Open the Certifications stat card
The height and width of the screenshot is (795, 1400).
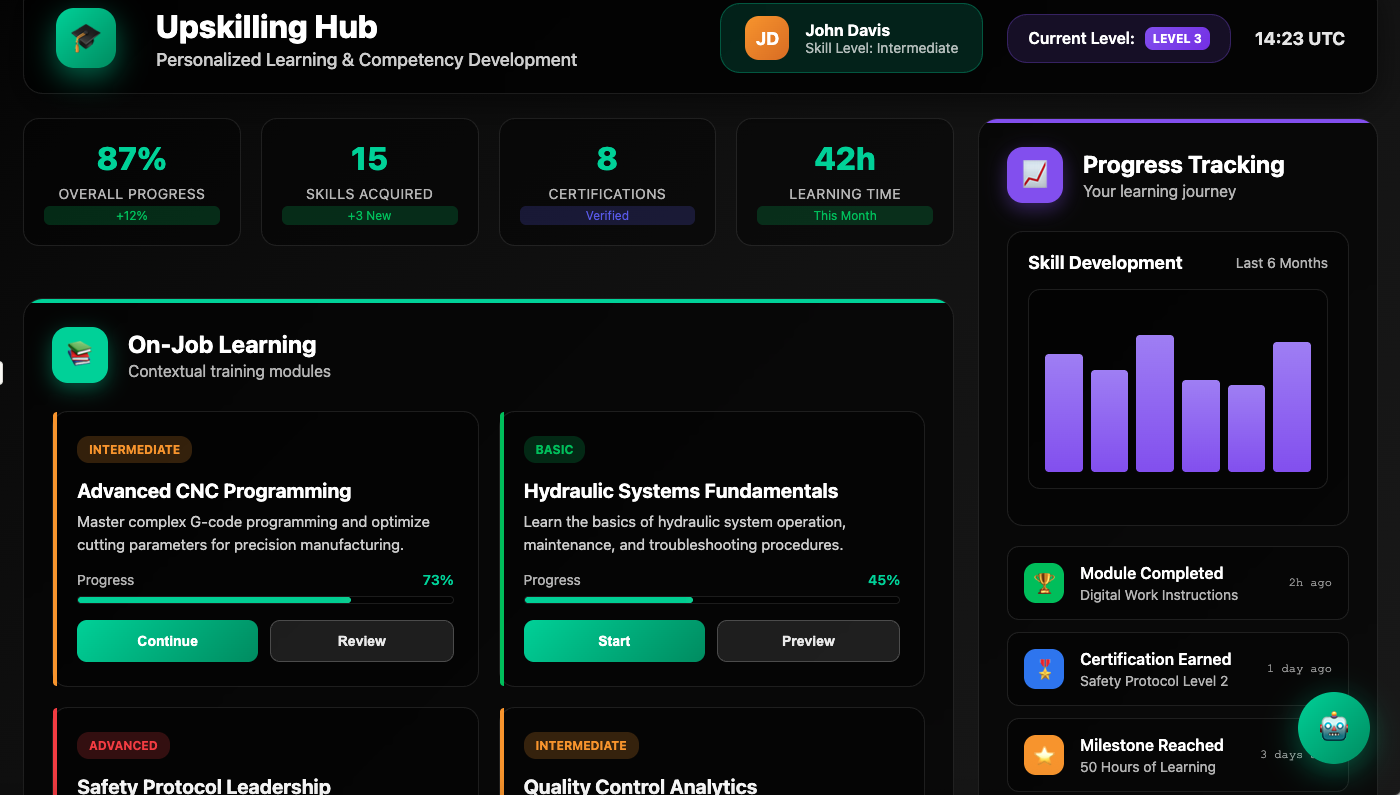click(607, 182)
